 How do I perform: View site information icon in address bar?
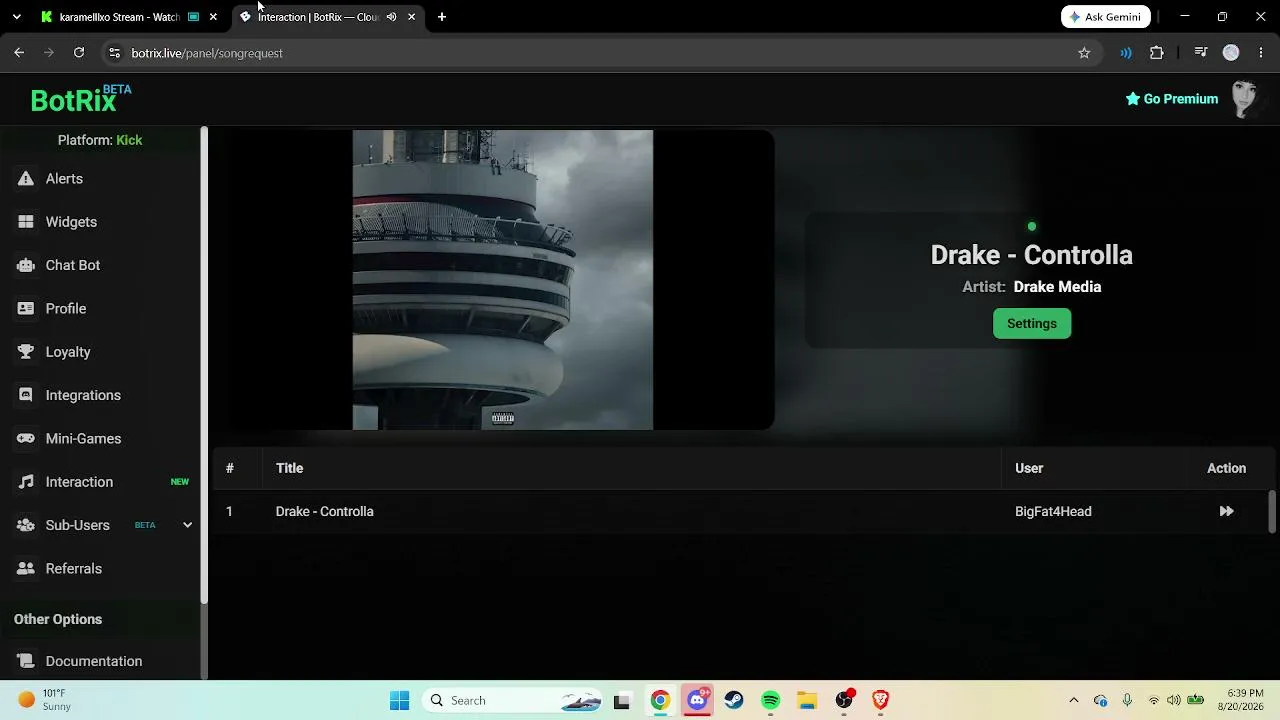pos(114,53)
